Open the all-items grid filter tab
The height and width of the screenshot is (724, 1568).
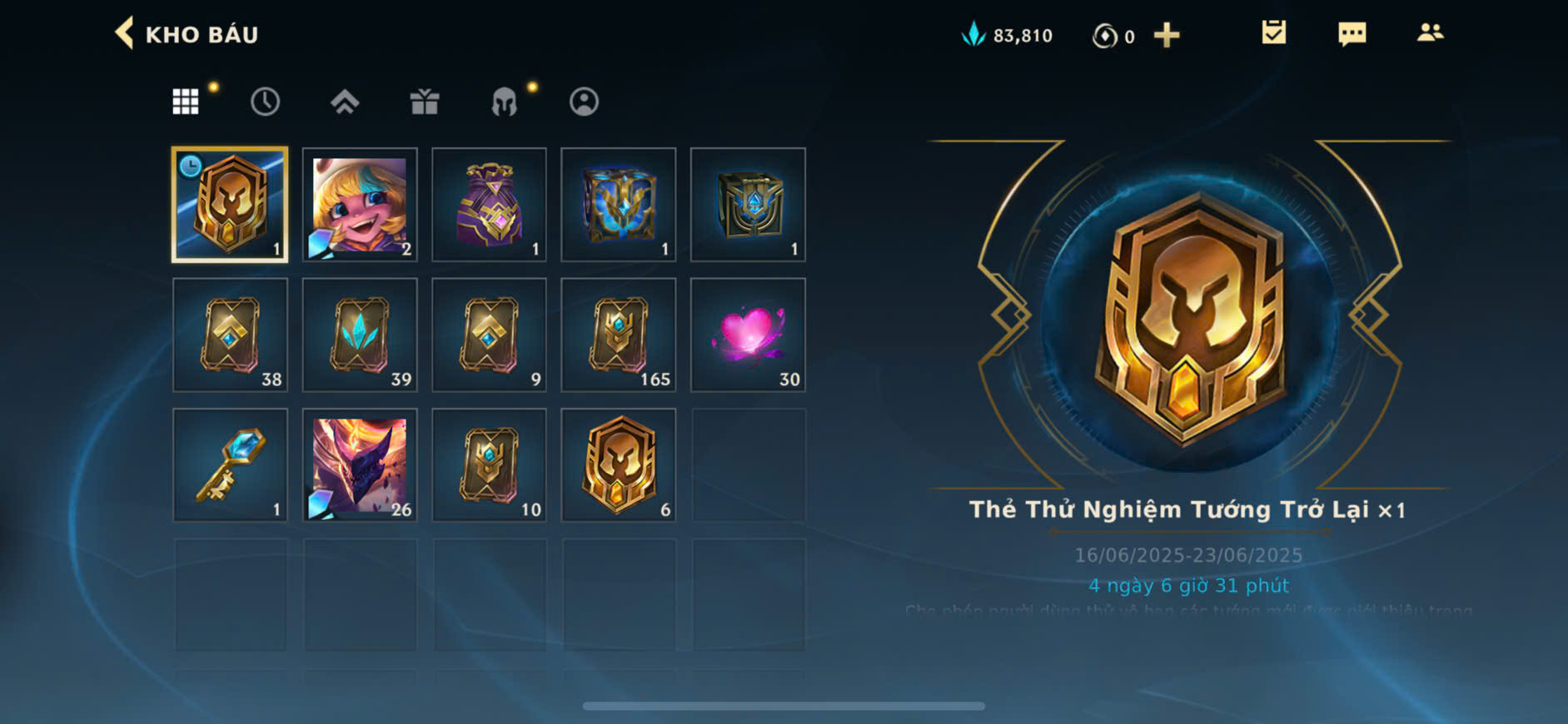click(x=185, y=102)
